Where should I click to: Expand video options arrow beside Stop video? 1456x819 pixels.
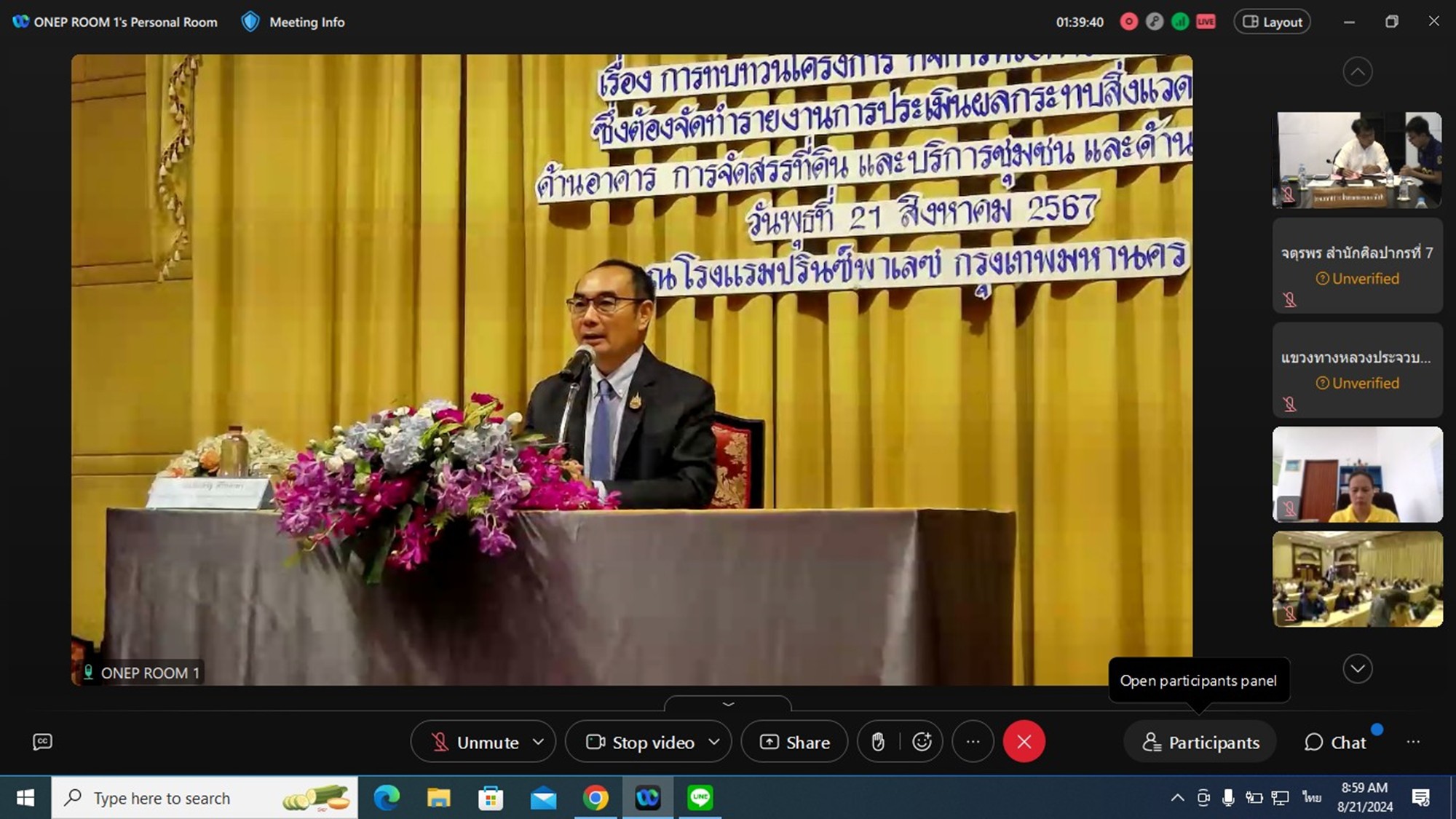pos(714,742)
